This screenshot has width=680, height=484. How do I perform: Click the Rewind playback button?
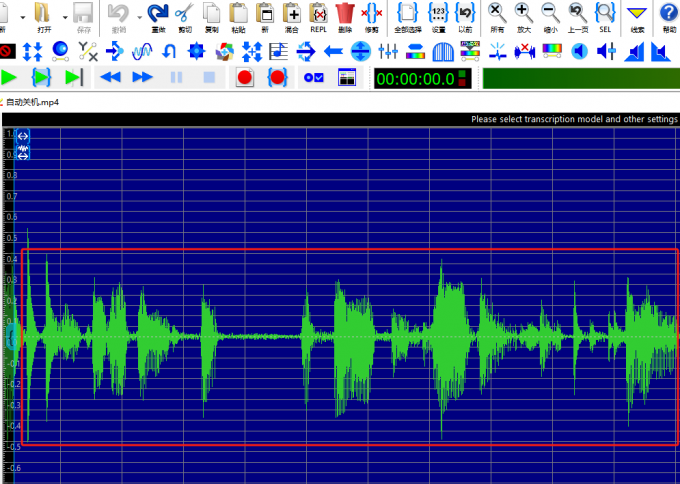(x=110, y=77)
